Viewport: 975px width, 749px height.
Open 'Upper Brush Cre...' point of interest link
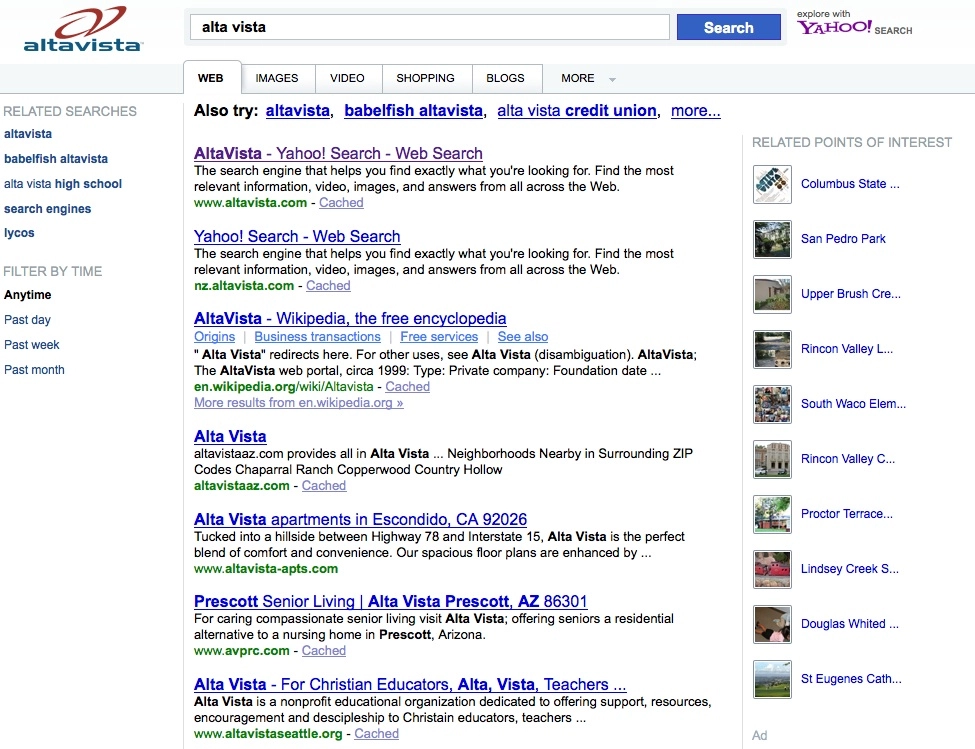click(851, 294)
